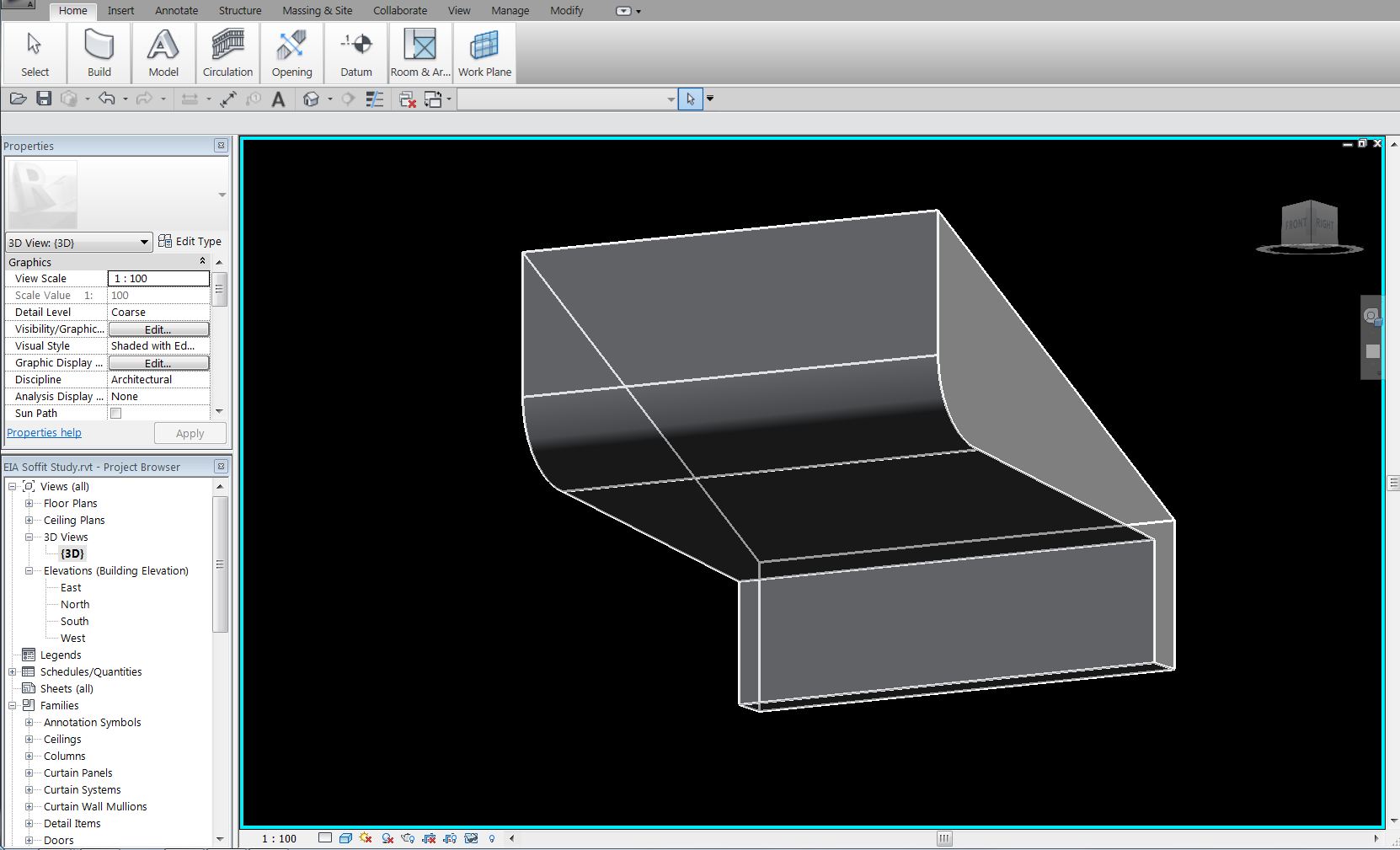
Task: Click the Save icon in quick toolbar
Action: coord(44,99)
